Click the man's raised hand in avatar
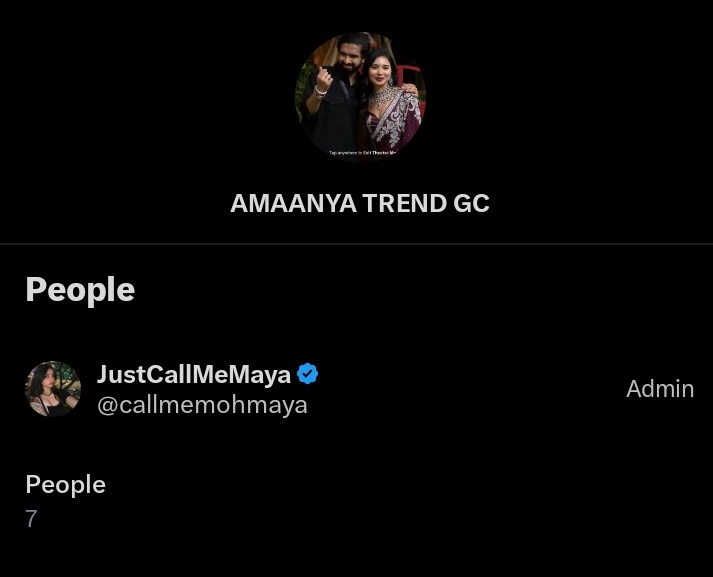The width and height of the screenshot is (713, 577). click(x=324, y=78)
